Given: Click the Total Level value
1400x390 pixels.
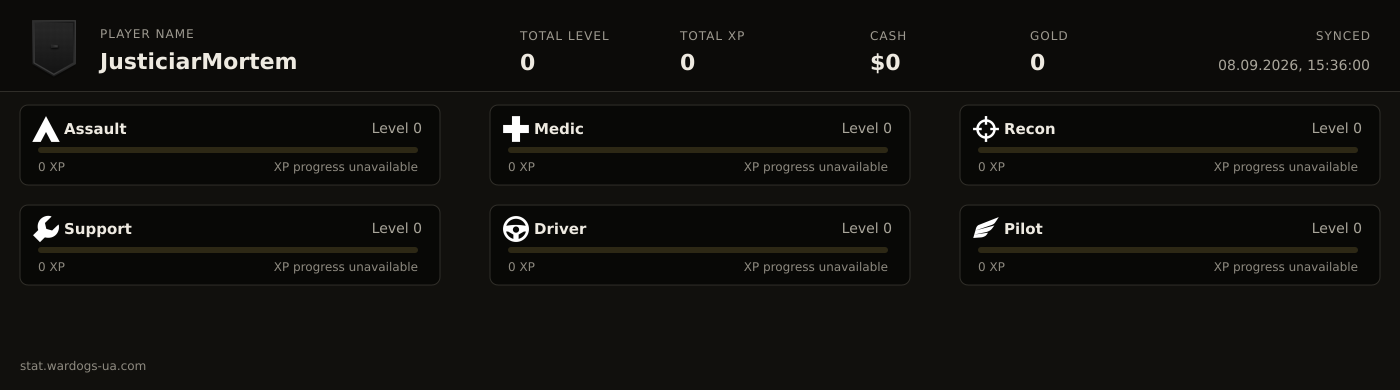Looking at the screenshot, I should (x=527, y=63).
